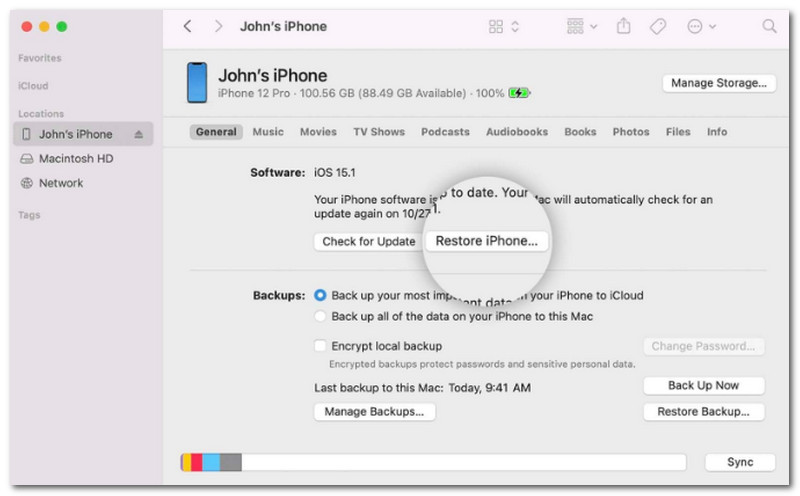
Task: Click the Sync button
Action: coord(740,462)
